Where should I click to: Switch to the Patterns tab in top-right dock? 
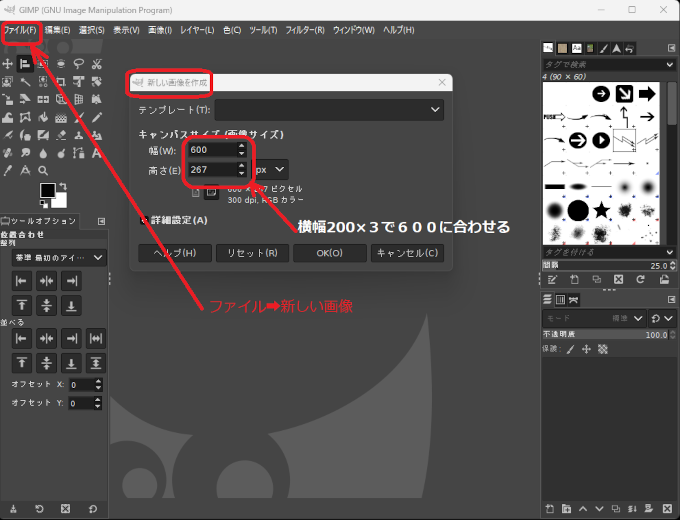click(562, 48)
